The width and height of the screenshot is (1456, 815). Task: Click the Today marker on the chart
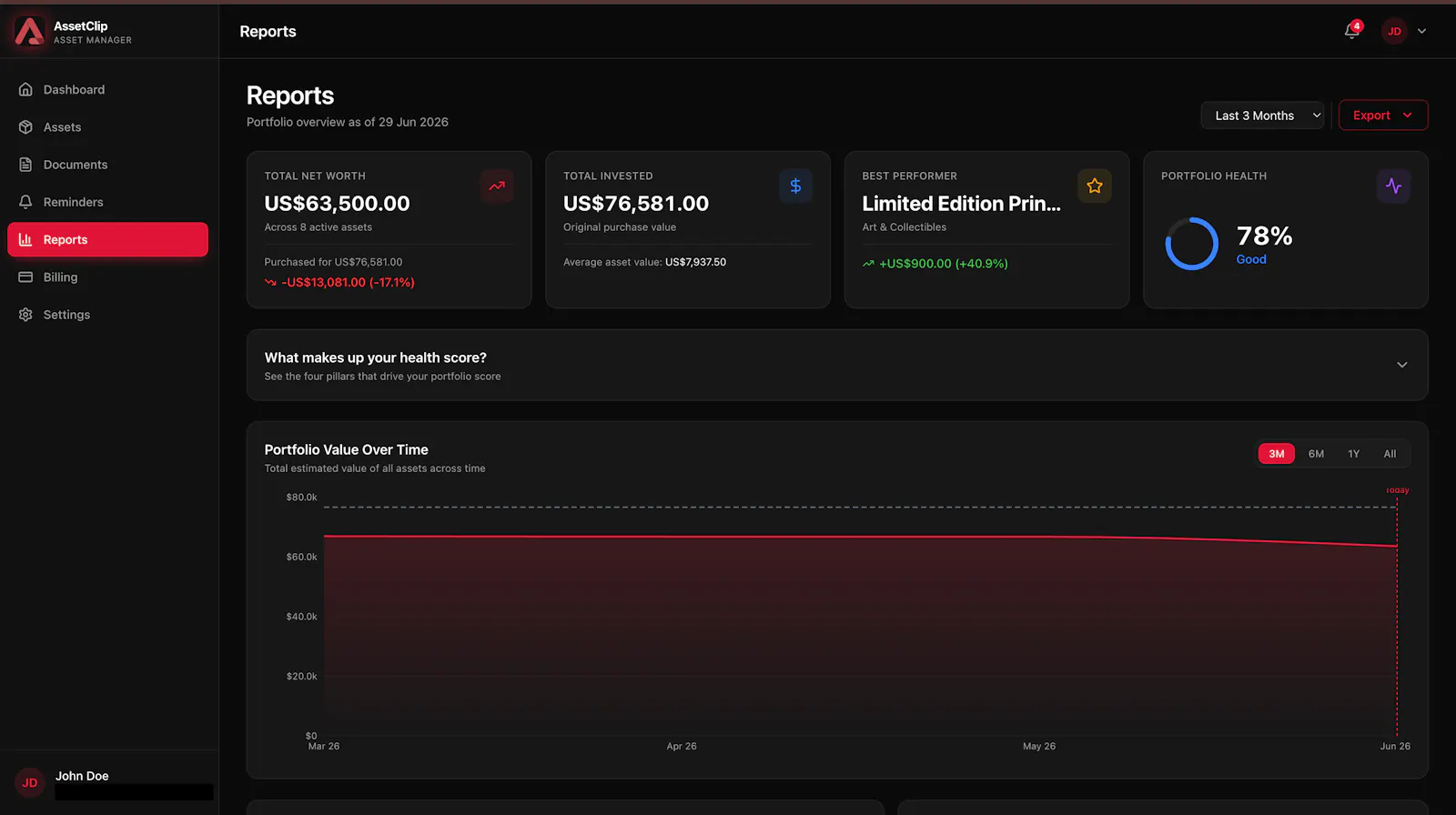point(1398,490)
